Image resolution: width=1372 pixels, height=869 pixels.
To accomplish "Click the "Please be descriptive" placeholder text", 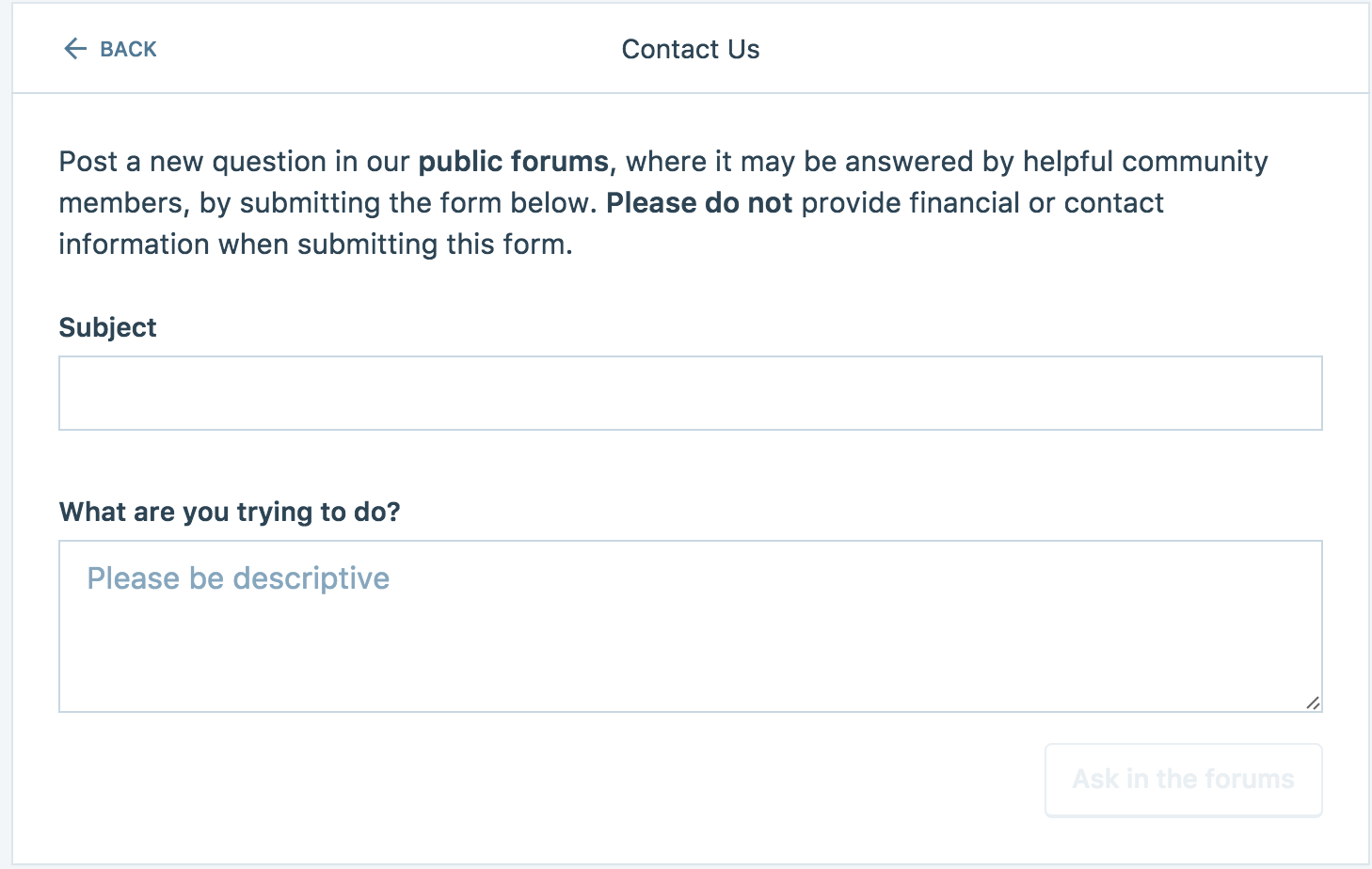I will [238, 578].
